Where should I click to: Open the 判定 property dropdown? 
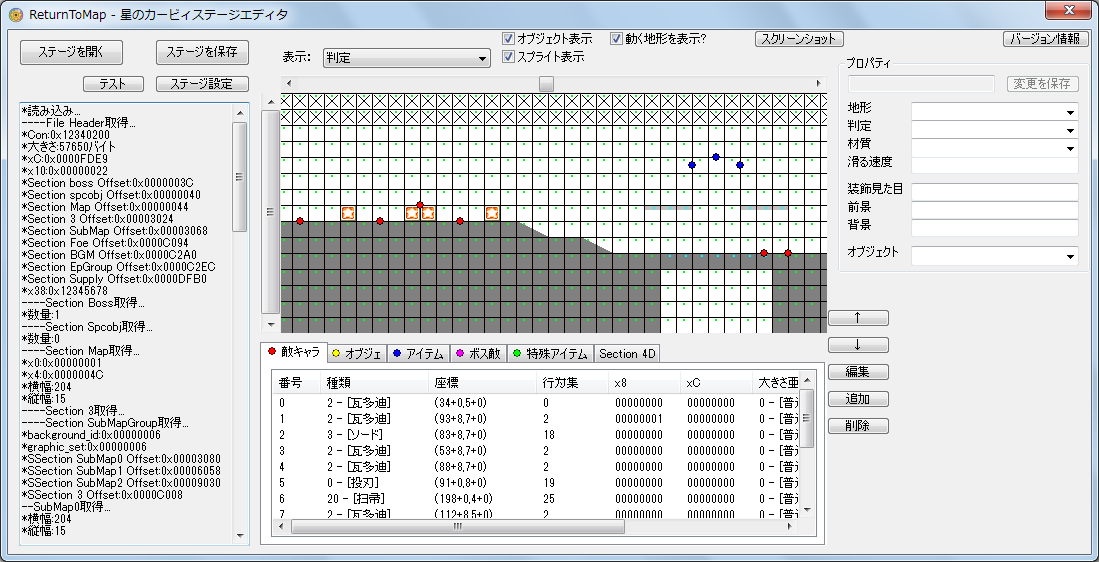(995, 130)
